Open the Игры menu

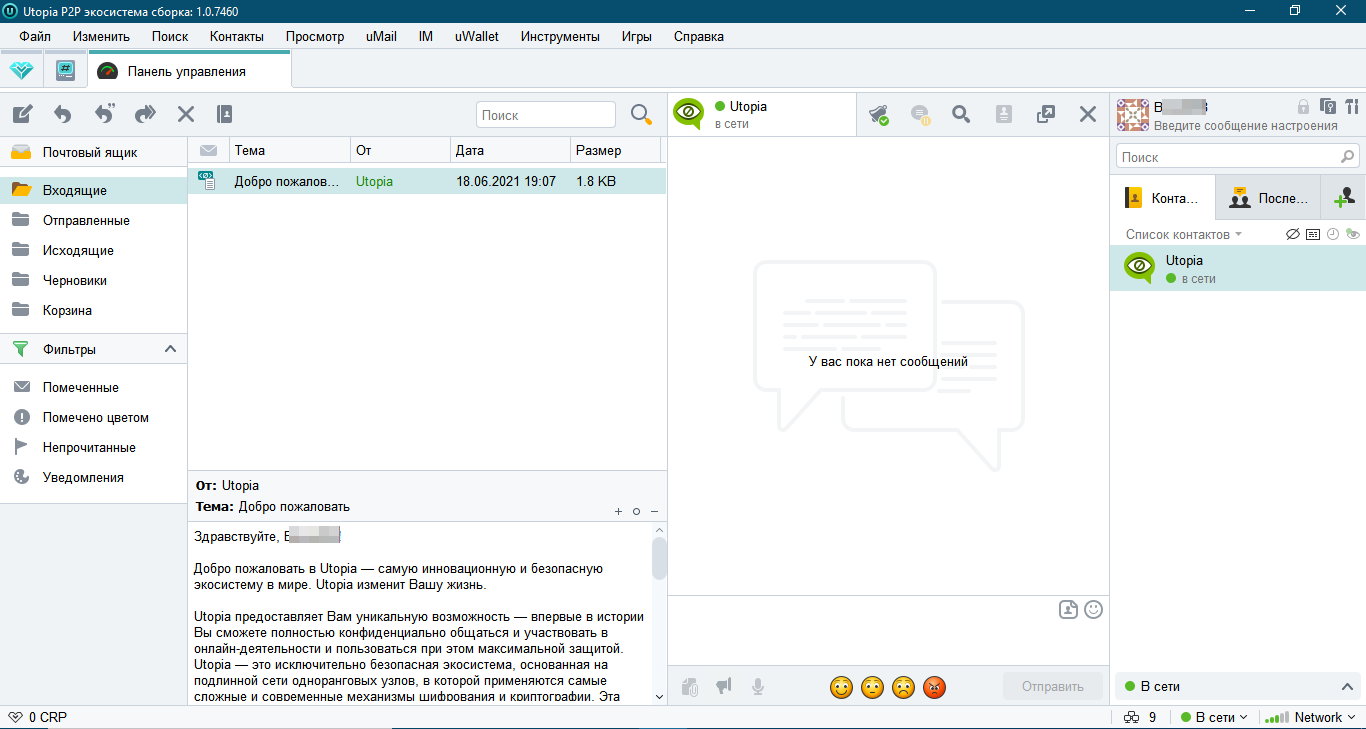pos(636,36)
